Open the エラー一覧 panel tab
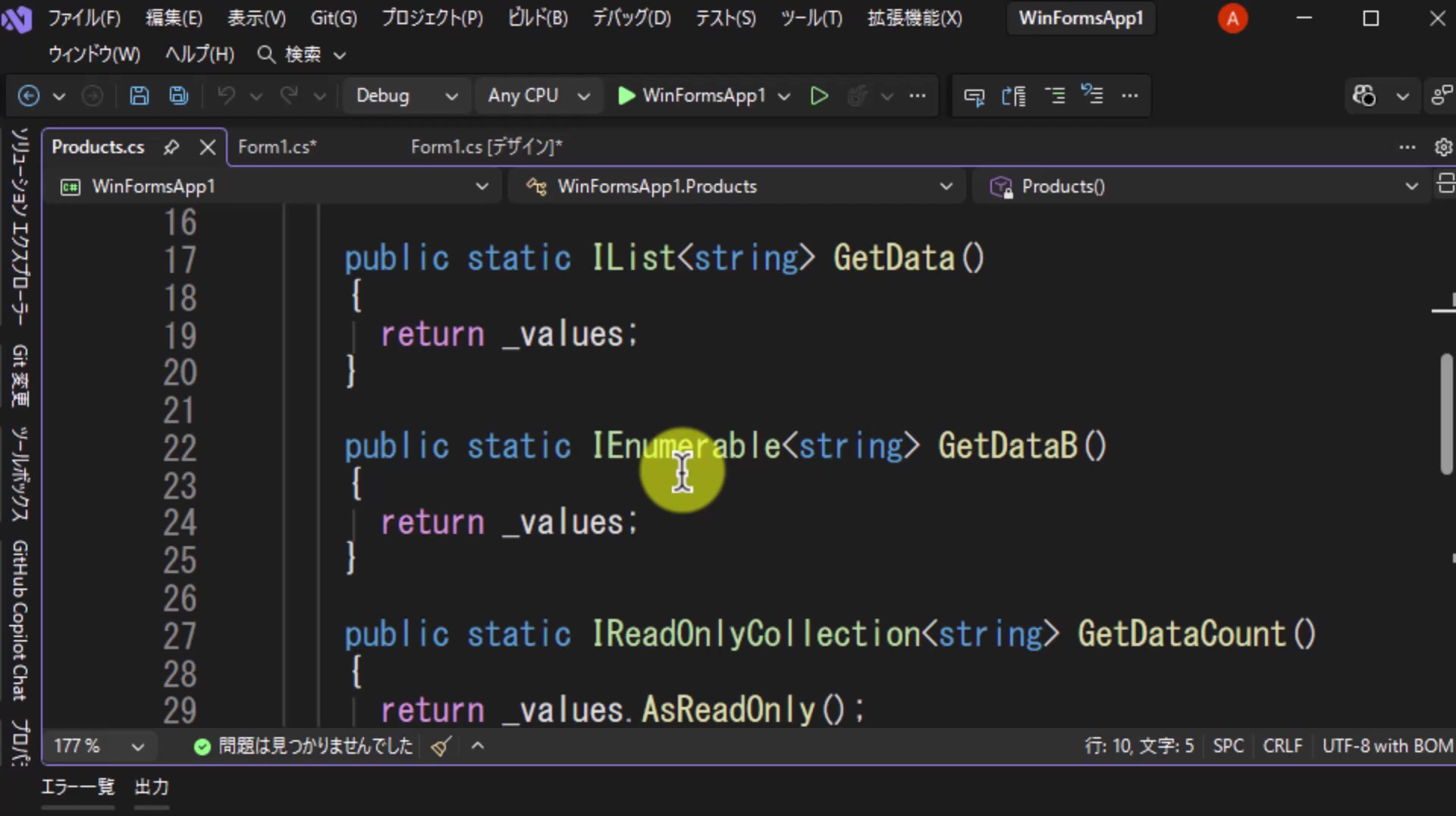This screenshot has height=816, width=1456. [77, 787]
